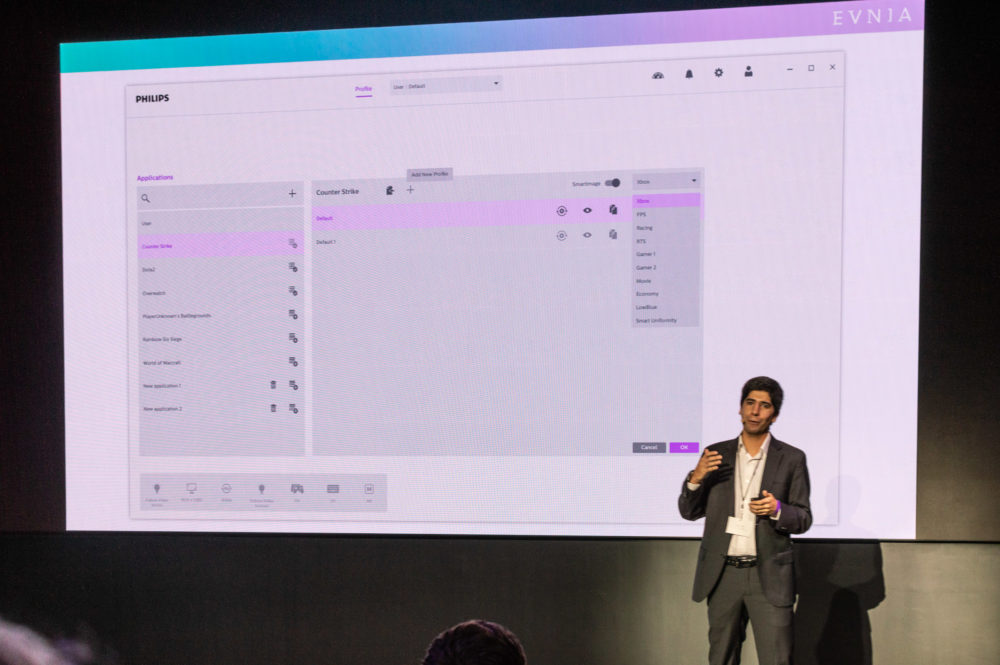The height and width of the screenshot is (665, 1000).
Task: Copy the Default profile with its duplicate icon
Action: coord(613,209)
